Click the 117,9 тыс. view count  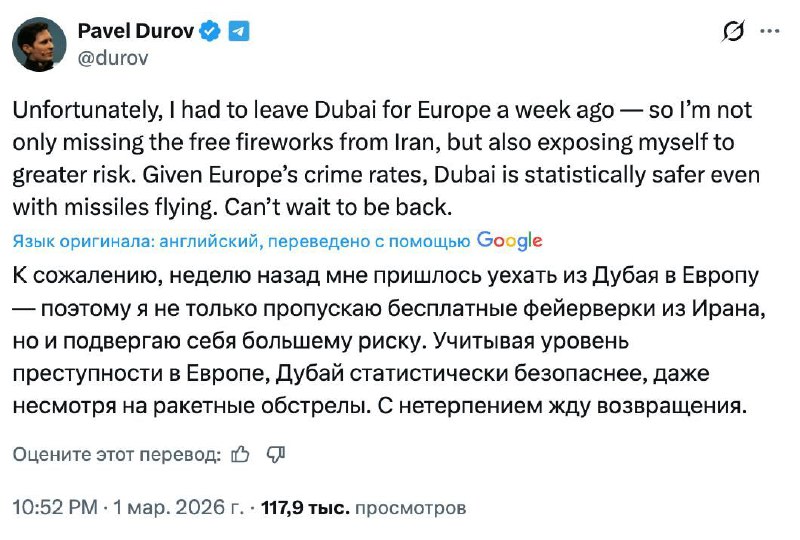coord(305,507)
